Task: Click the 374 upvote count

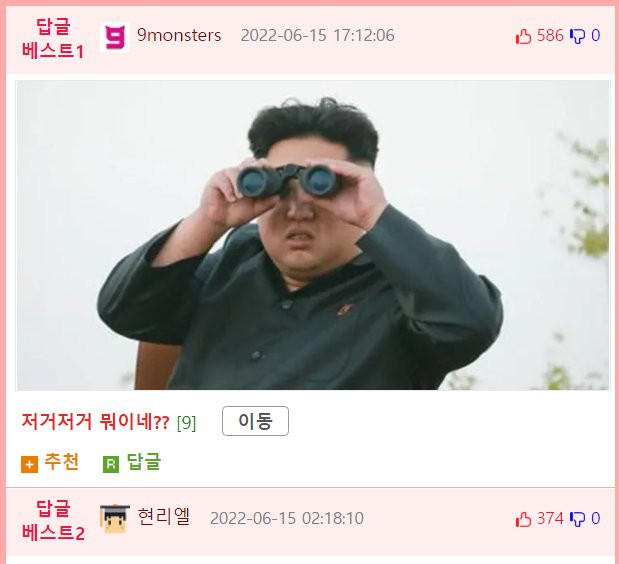Action: point(550,518)
